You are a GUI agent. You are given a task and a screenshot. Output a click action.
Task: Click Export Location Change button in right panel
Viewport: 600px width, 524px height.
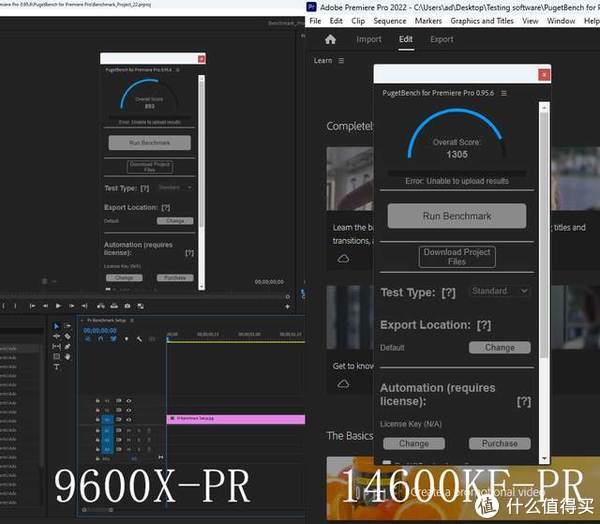pos(499,348)
